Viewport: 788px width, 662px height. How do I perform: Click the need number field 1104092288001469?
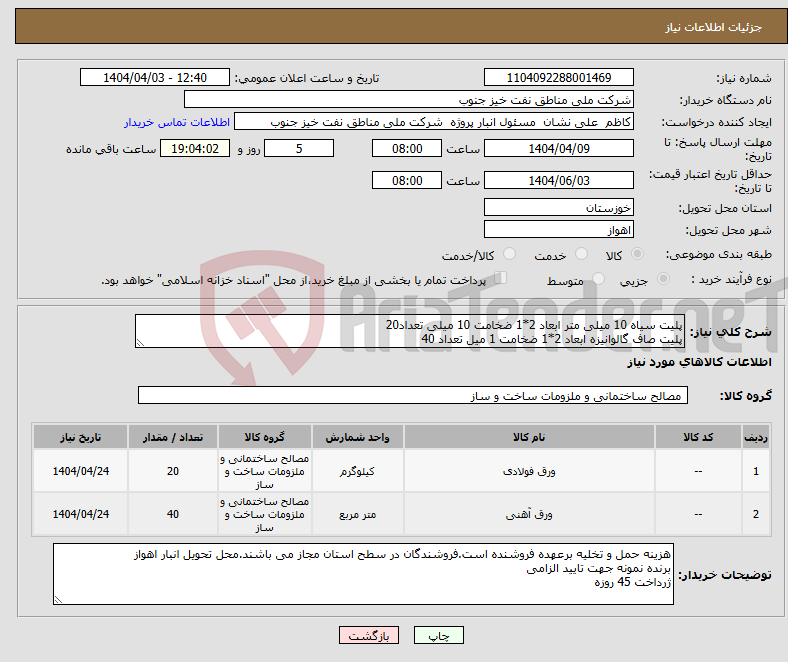tap(558, 77)
